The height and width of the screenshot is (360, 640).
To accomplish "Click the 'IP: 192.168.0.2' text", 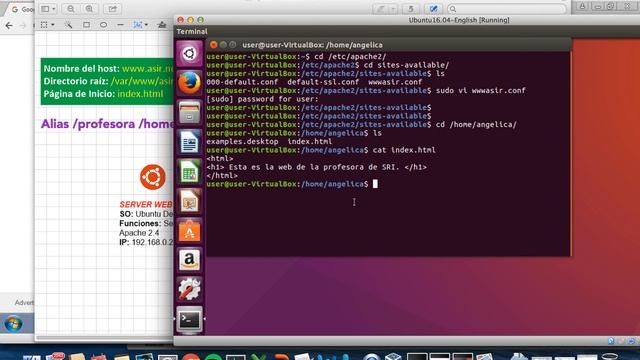I will [146, 242].
